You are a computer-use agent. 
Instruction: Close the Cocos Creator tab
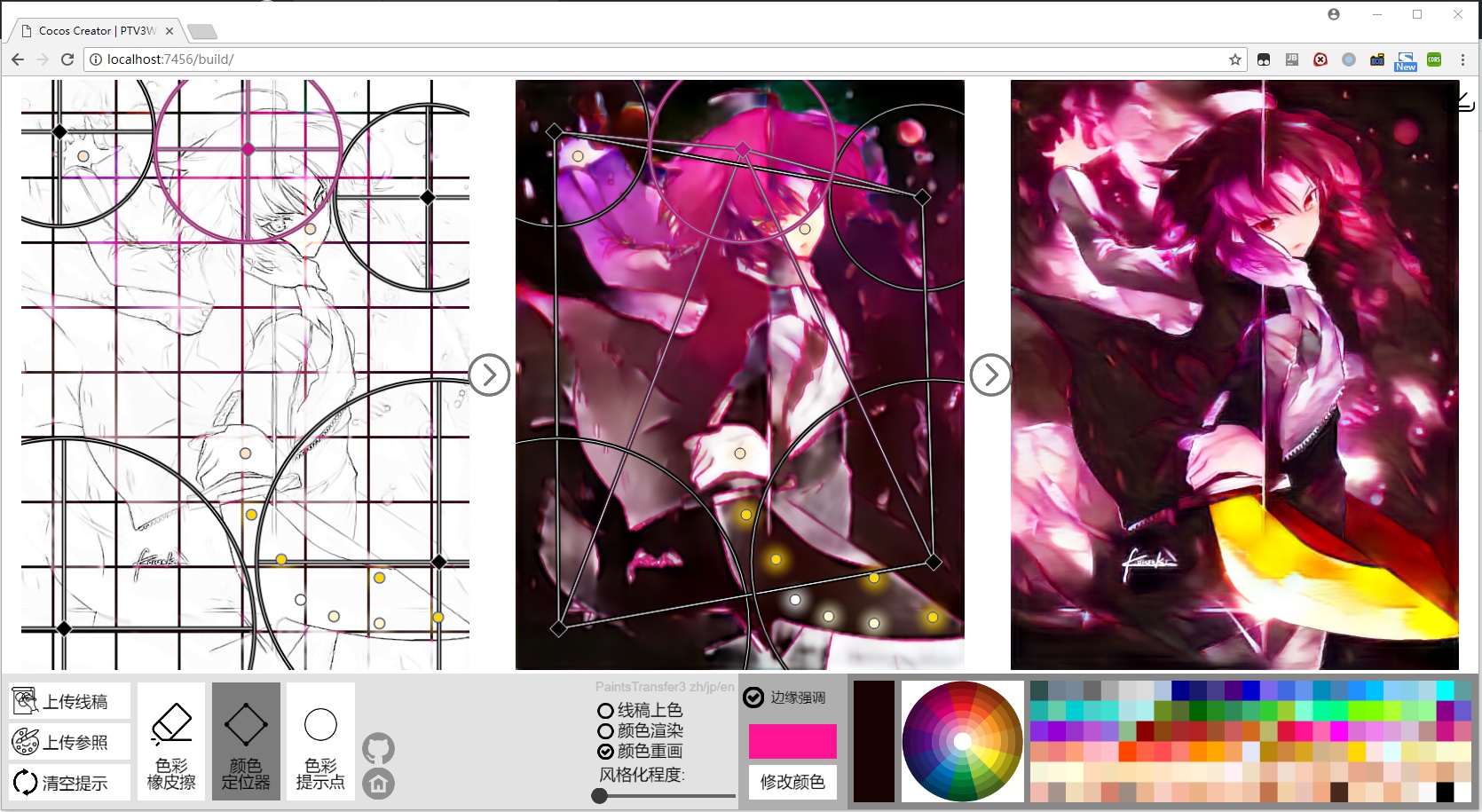169,30
